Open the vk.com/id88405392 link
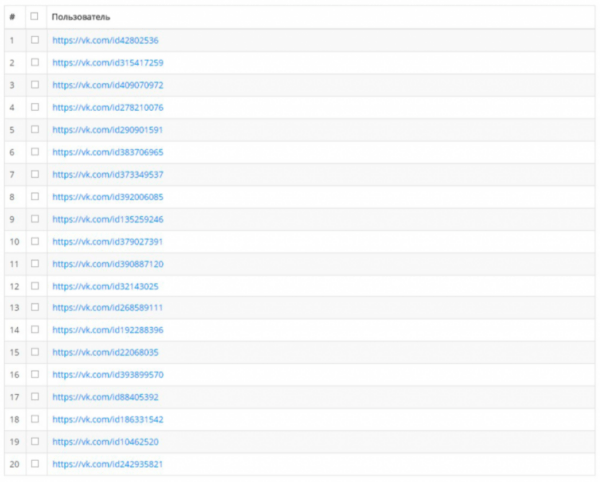Screen dimensions: 600x482 pos(105,397)
